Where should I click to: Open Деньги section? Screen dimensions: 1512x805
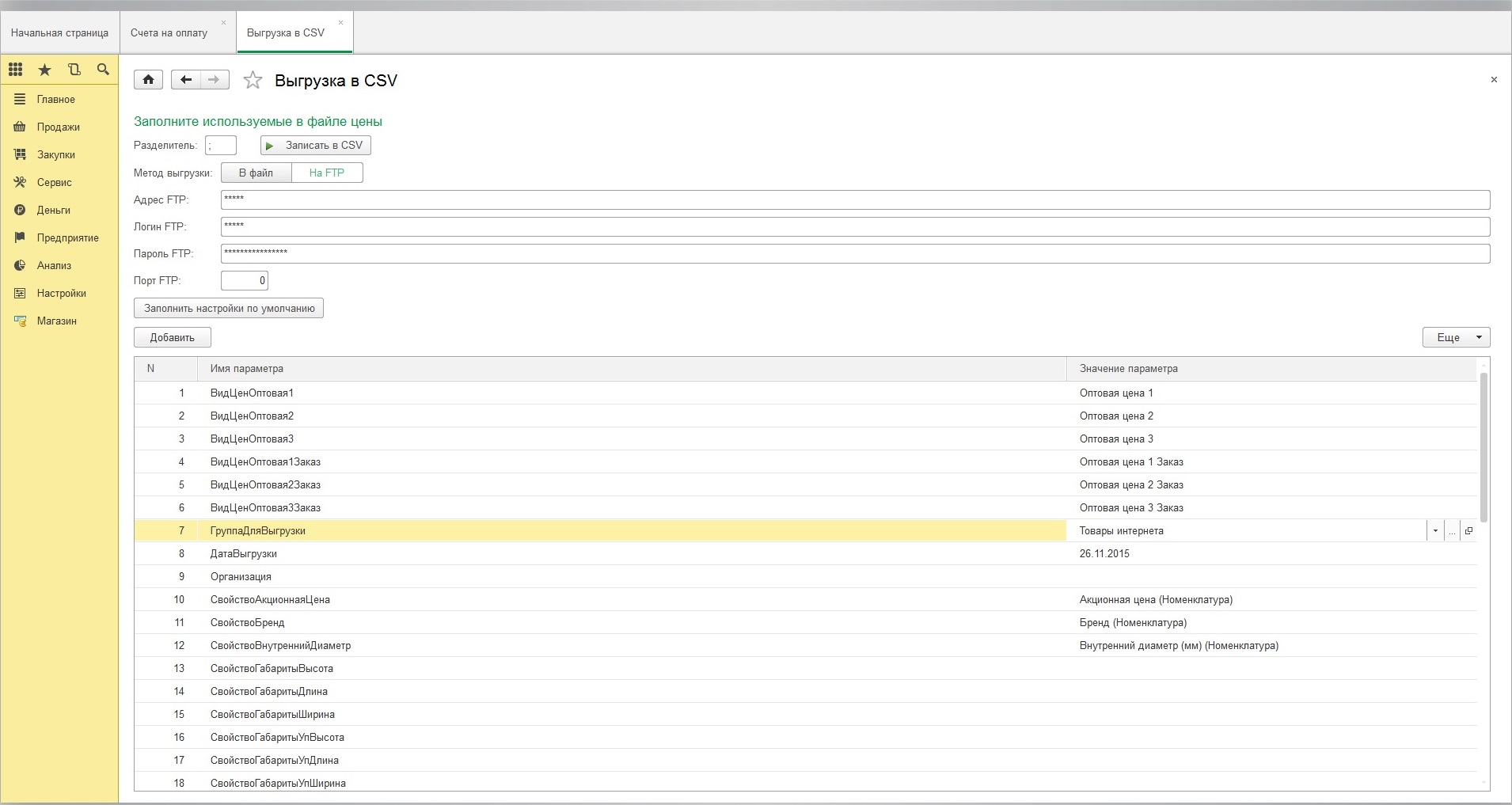coord(59,210)
